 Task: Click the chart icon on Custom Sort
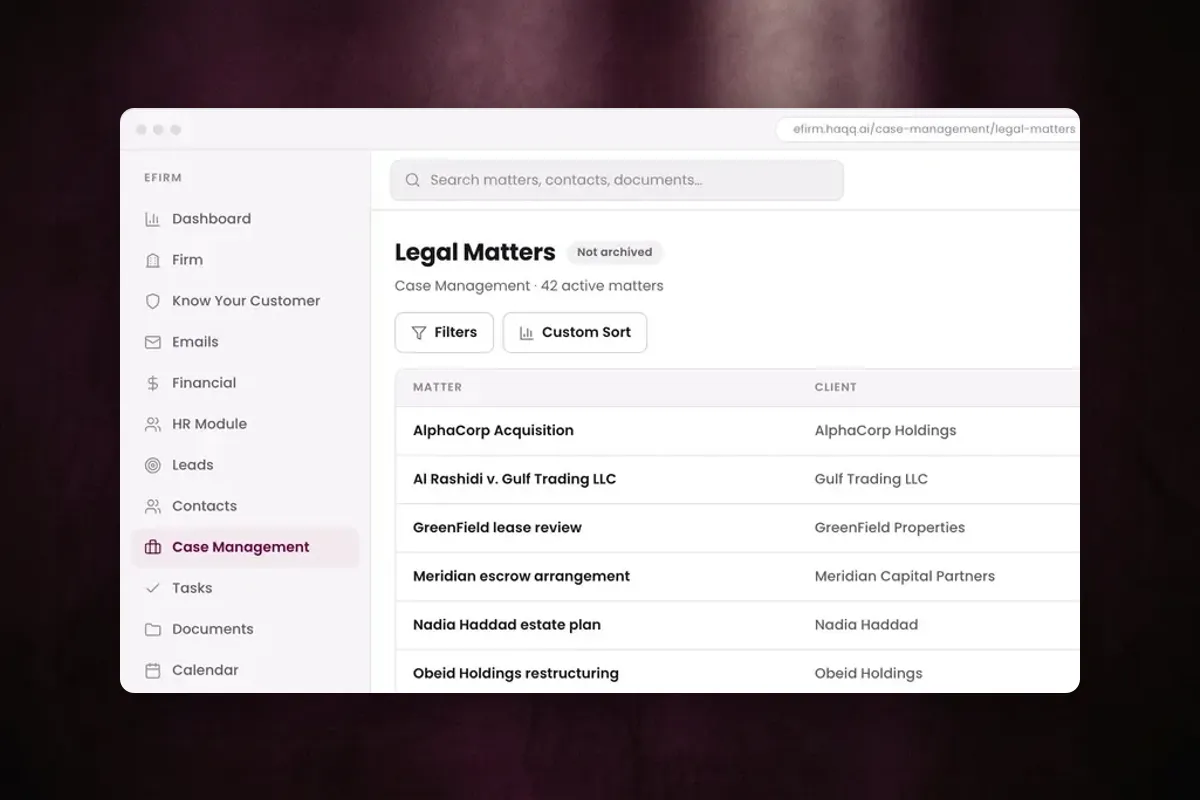coord(526,333)
